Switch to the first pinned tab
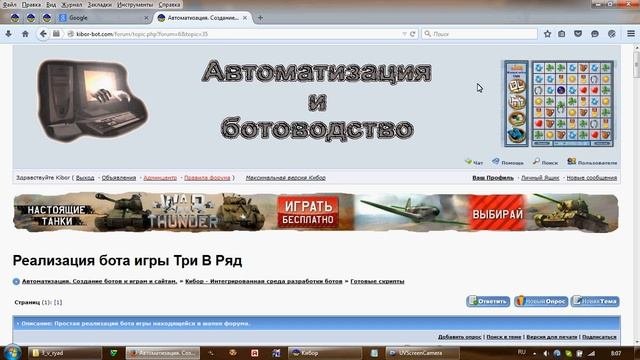 pos(15,18)
